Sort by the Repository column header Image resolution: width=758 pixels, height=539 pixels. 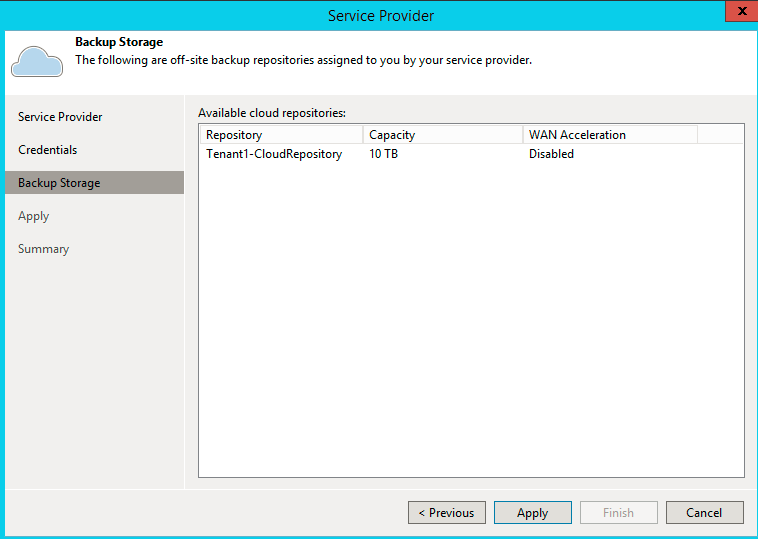pyautogui.click(x=281, y=135)
